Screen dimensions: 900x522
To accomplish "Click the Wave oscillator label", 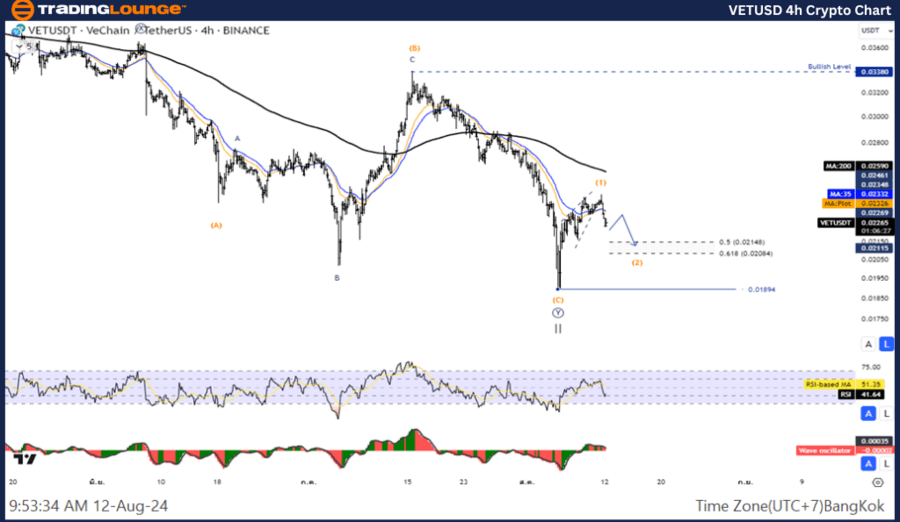I will 824,450.
